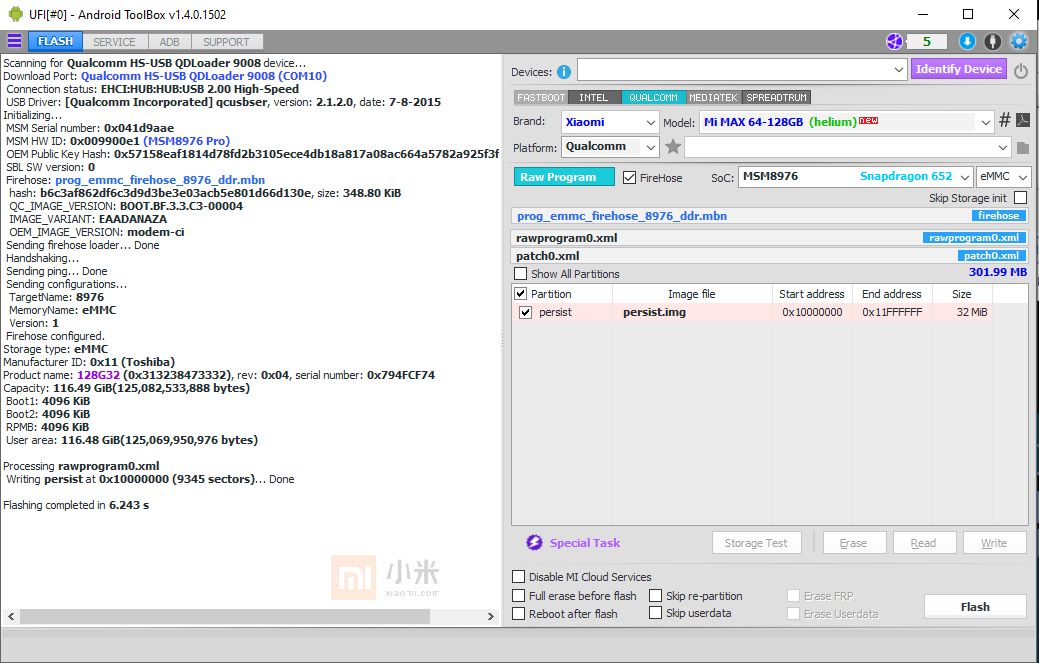Switch to the FLASH tab
This screenshot has width=1039, height=663.
(x=56, y=41)
